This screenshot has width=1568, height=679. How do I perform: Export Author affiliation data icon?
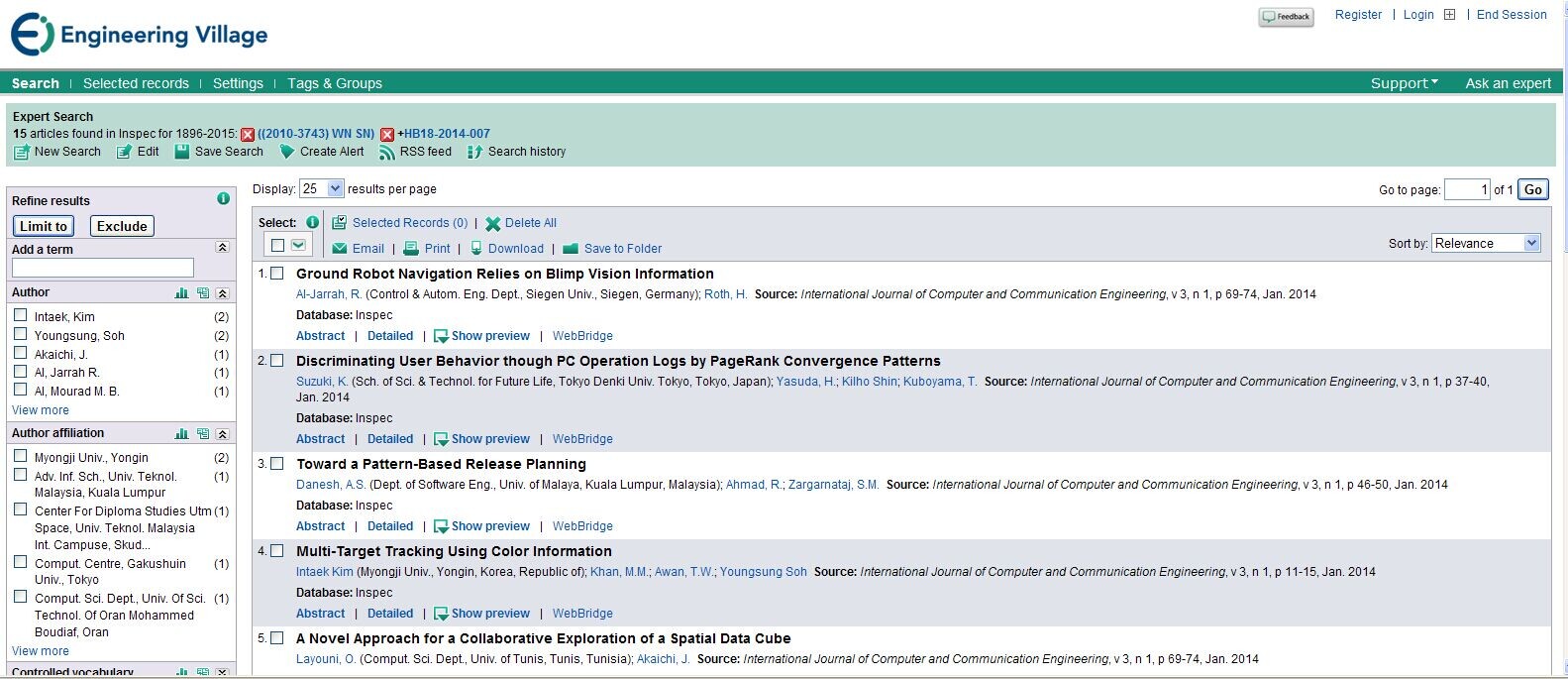203,434
